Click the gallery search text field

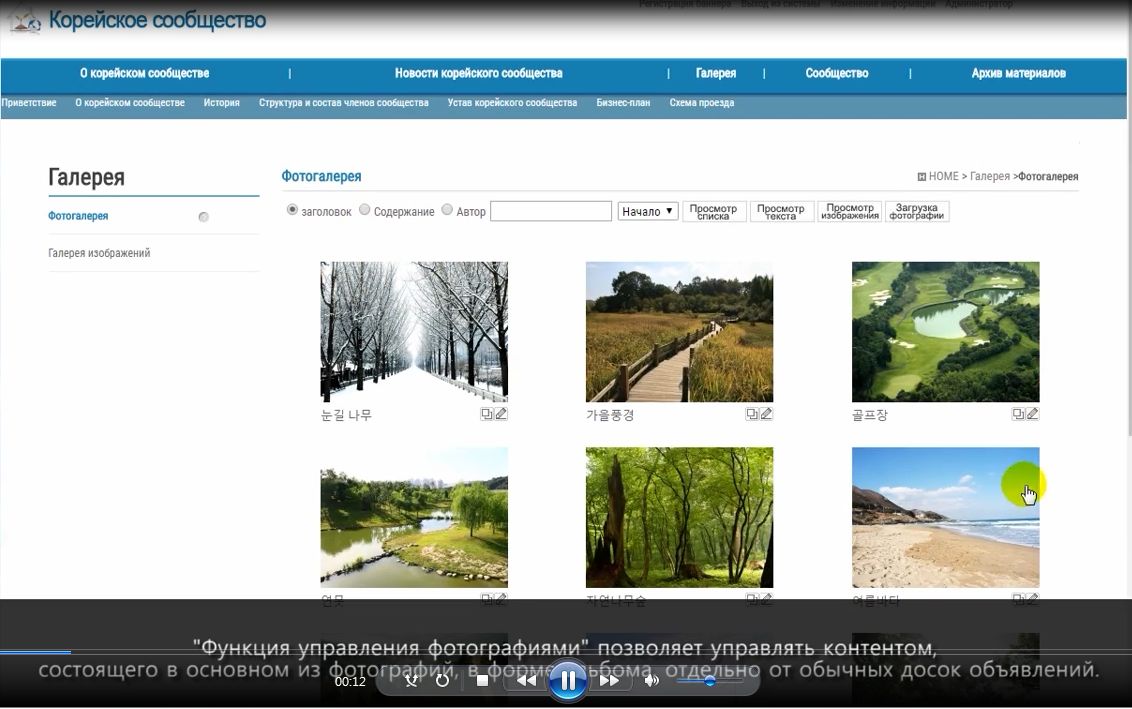(550, 211)
